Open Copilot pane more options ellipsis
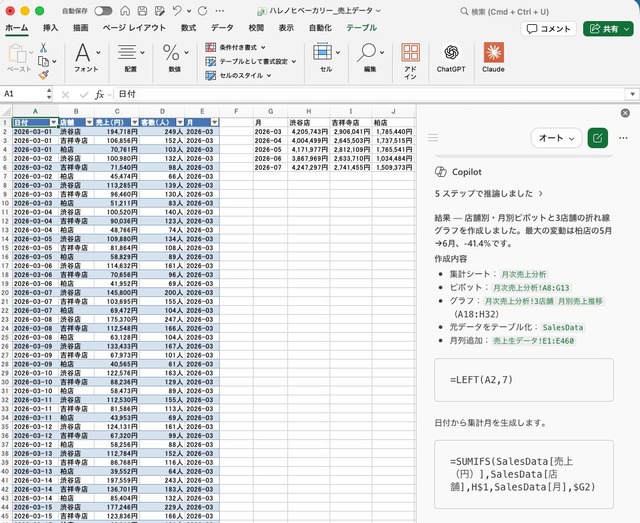640x523 pixels. (623, 138)
